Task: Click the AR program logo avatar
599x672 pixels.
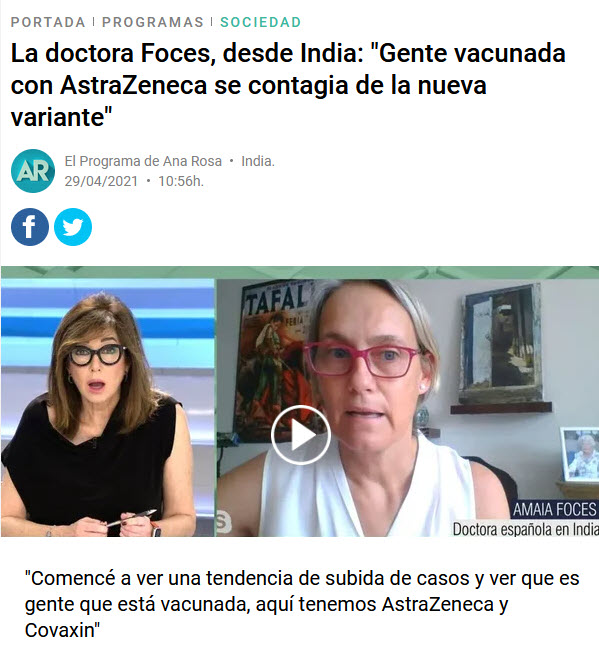Action: [33, 171]
